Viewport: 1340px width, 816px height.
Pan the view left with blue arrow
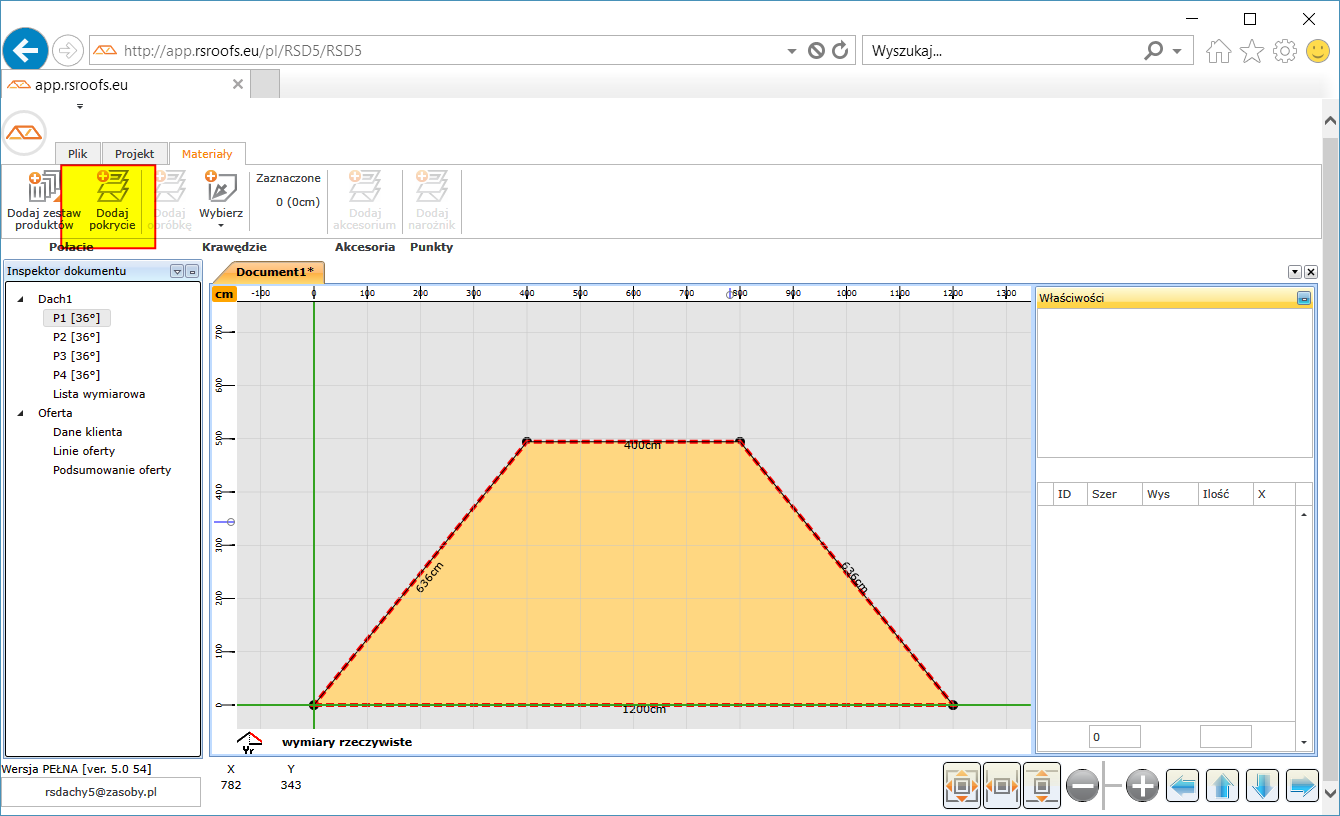(x=1183, y=786)
